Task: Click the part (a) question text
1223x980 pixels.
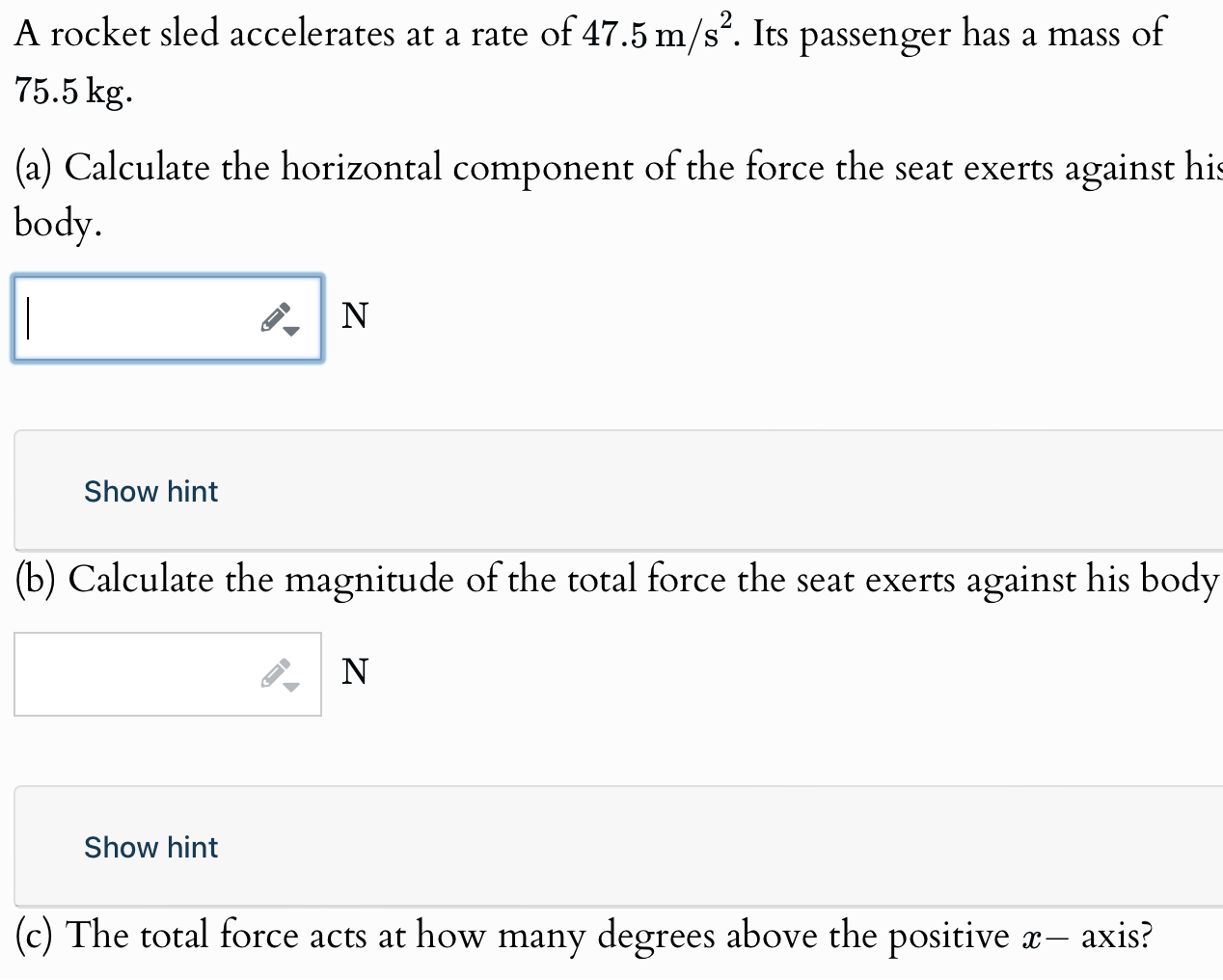Action: (x=618, y=194)
